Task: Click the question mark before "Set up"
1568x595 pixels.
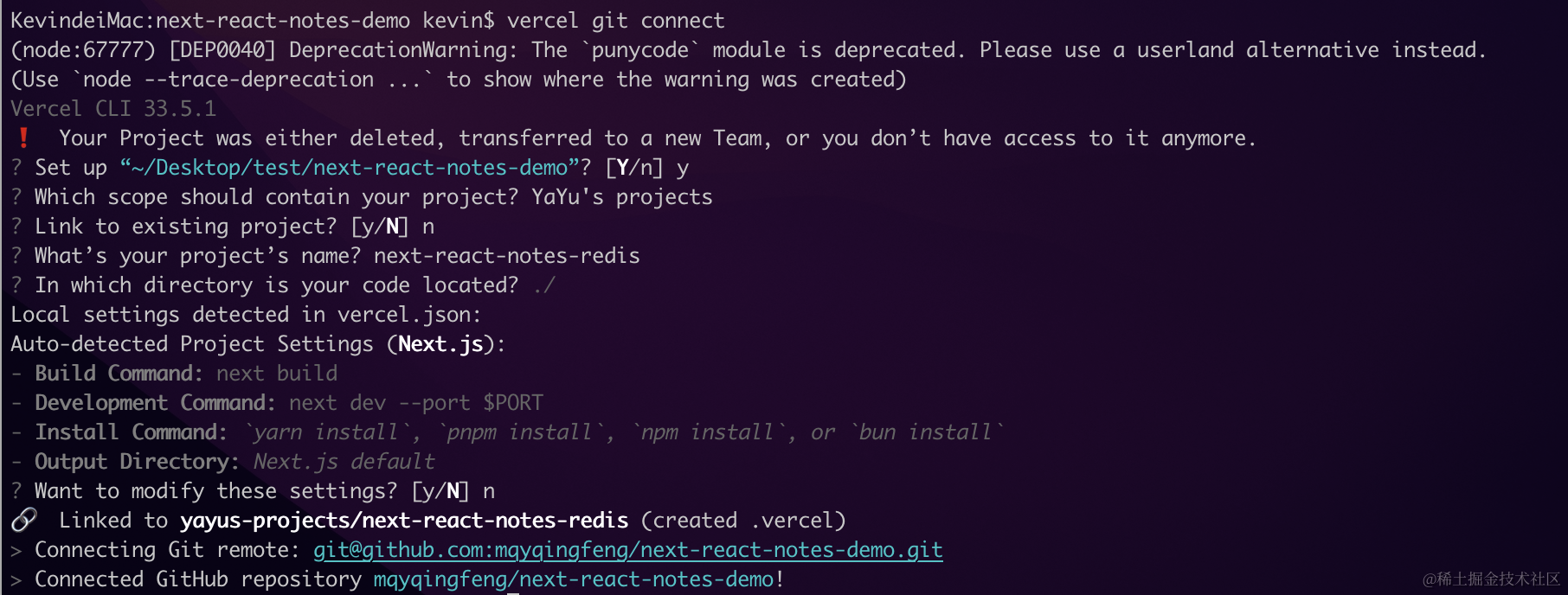Action: coord(16,168)
